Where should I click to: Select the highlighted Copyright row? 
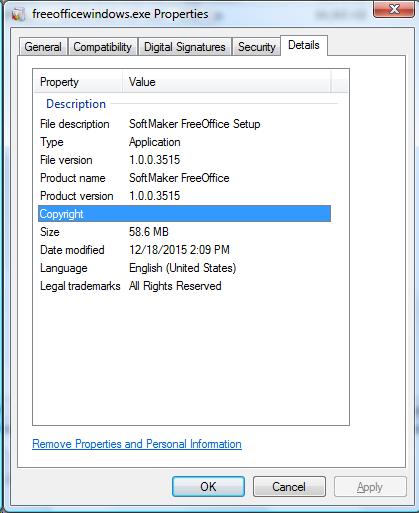tap(184, 214)
